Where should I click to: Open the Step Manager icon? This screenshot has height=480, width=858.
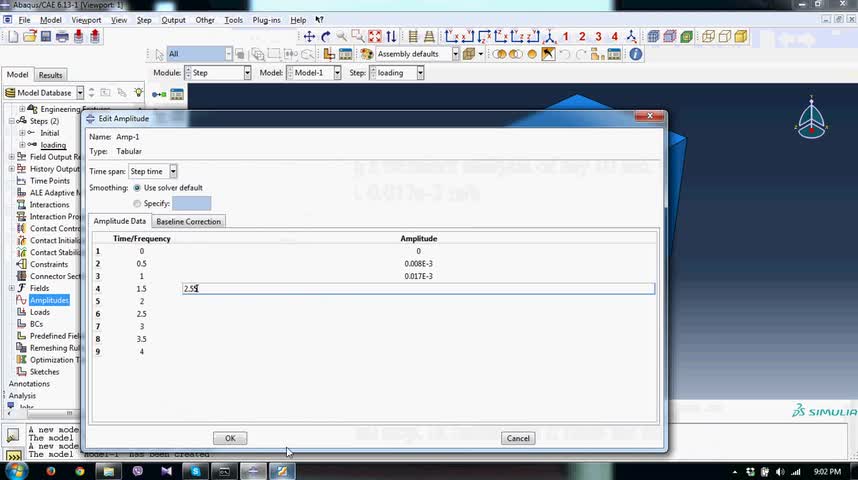coord(177,95)
